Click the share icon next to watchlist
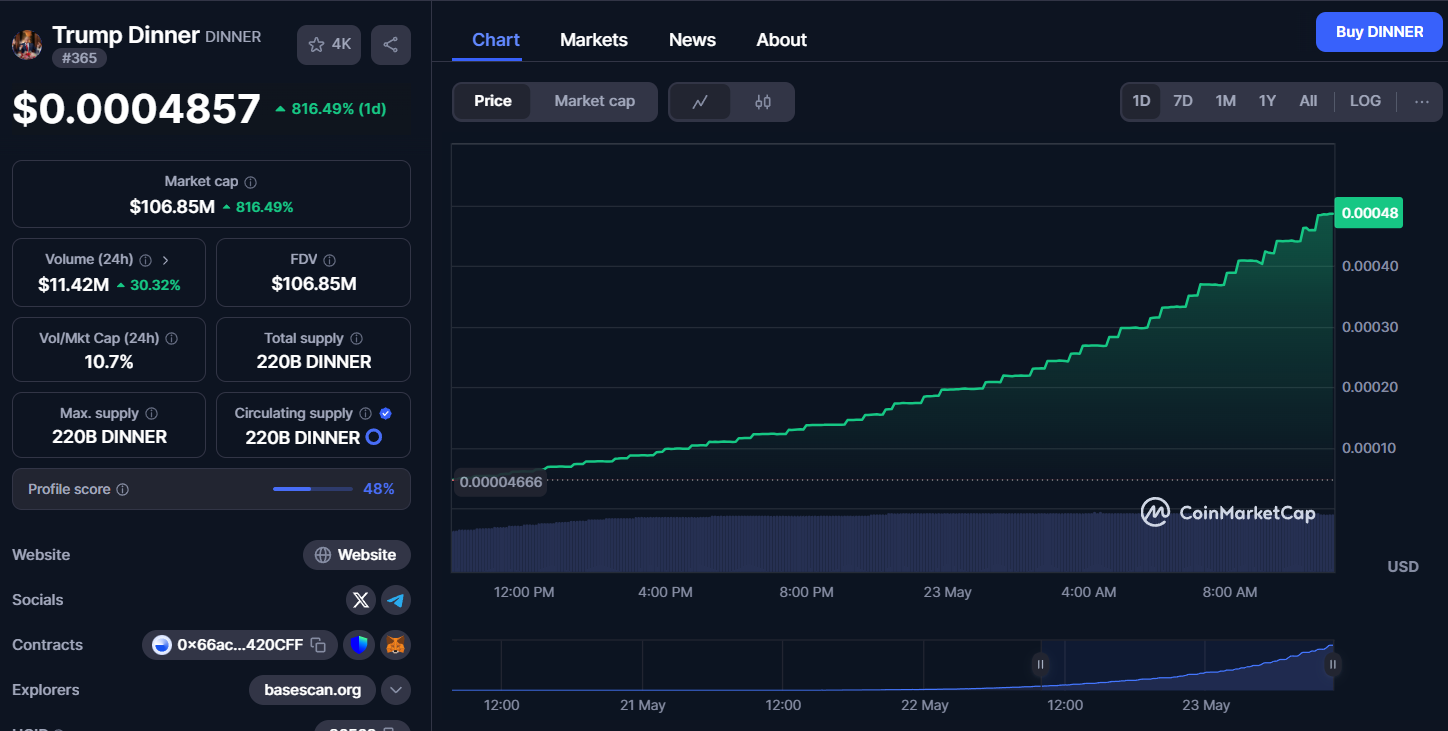Viewport: 1448px width, 731px height. tap(390, 45)
